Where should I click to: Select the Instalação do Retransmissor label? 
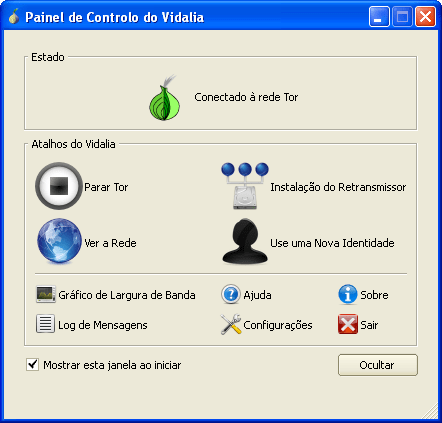[338, 187]
